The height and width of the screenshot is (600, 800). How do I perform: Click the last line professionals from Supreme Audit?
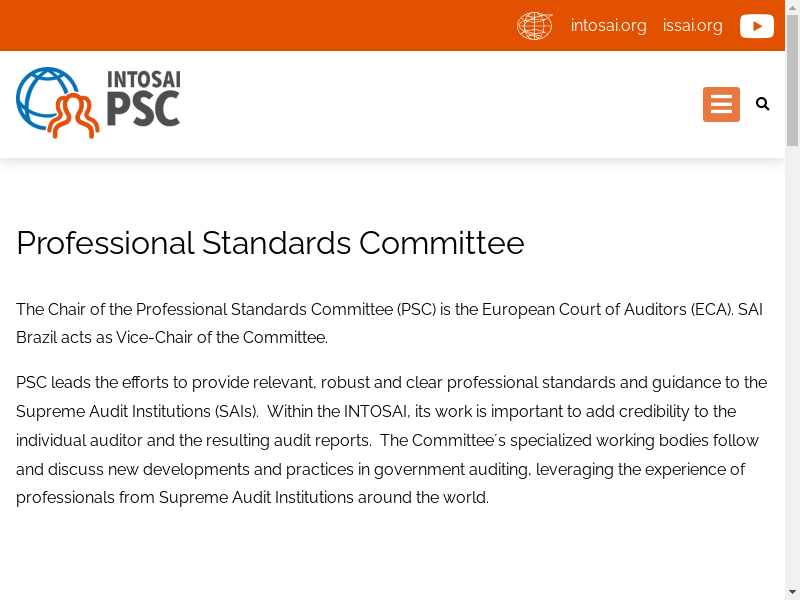[x=252, y=497]
